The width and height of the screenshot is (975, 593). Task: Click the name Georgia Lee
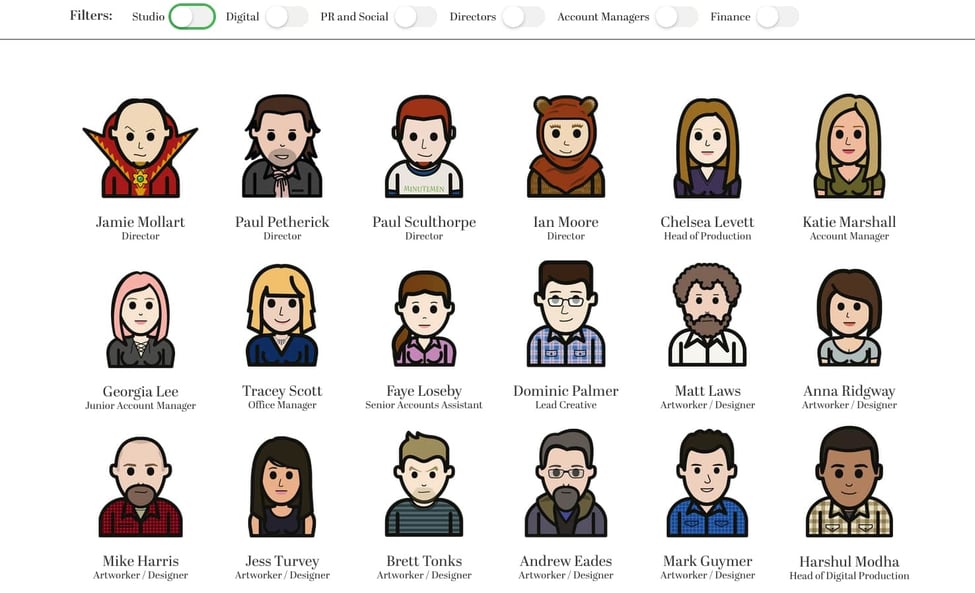141,392
